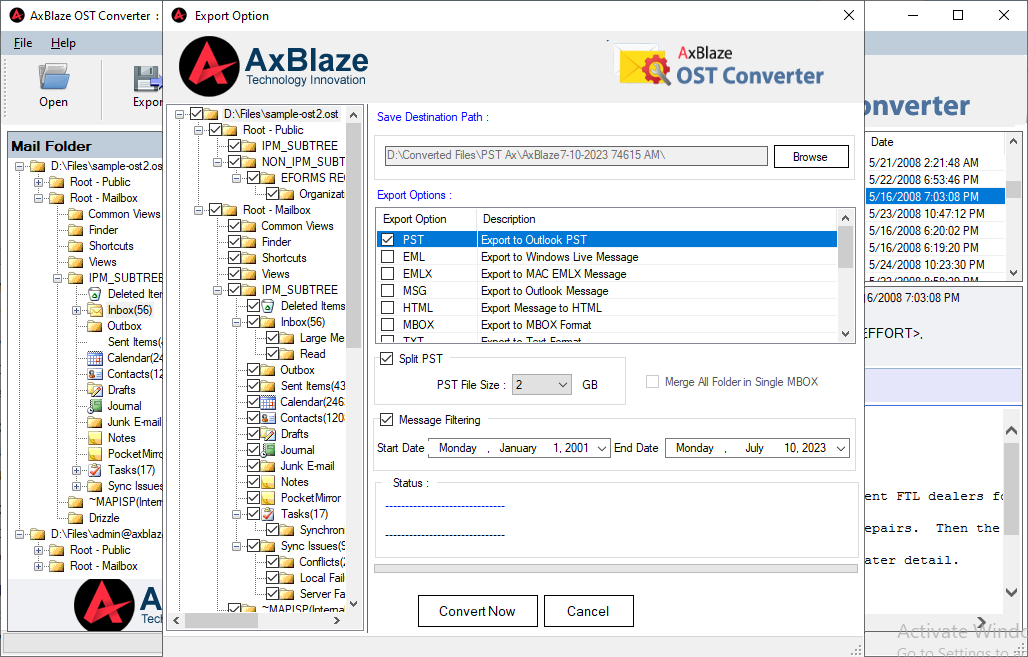Select the Drizzle folder in Mail Folder
The width and height of the screenshot is (1028, 657).
coord(104,518)
